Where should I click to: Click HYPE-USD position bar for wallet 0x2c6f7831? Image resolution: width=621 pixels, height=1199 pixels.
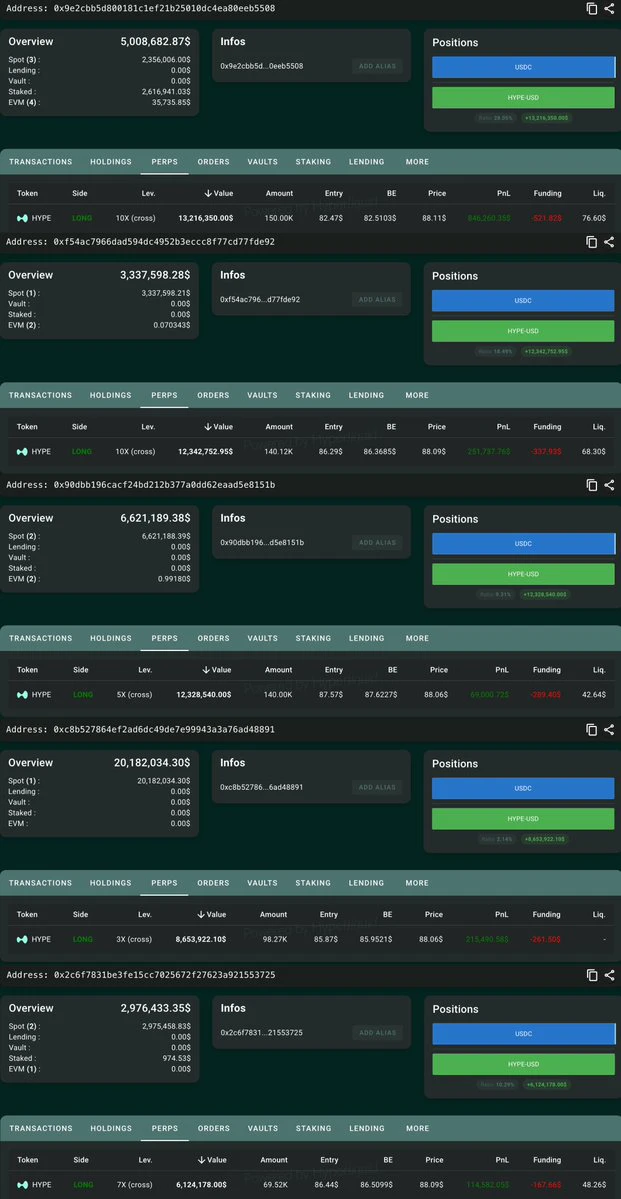523,1064
